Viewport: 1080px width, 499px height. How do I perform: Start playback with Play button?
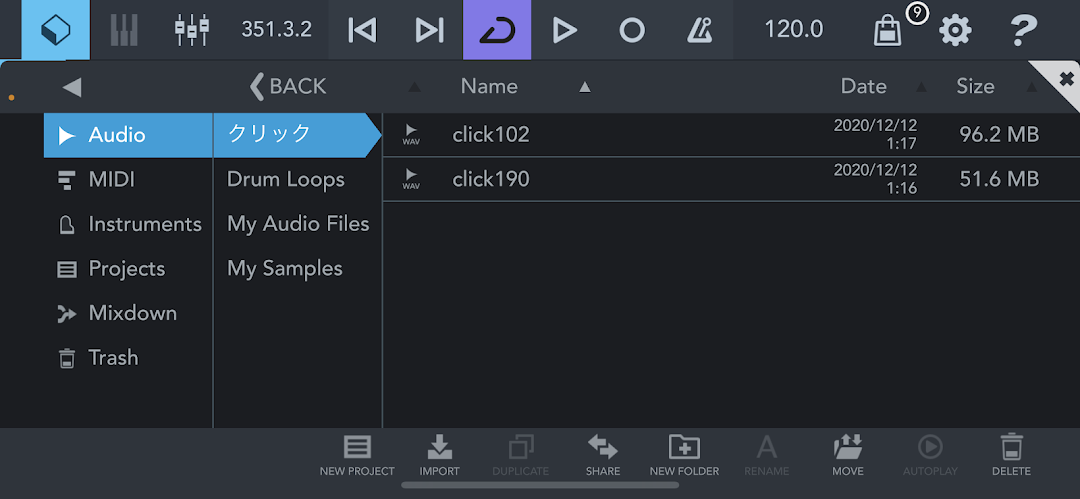(564, 30)
